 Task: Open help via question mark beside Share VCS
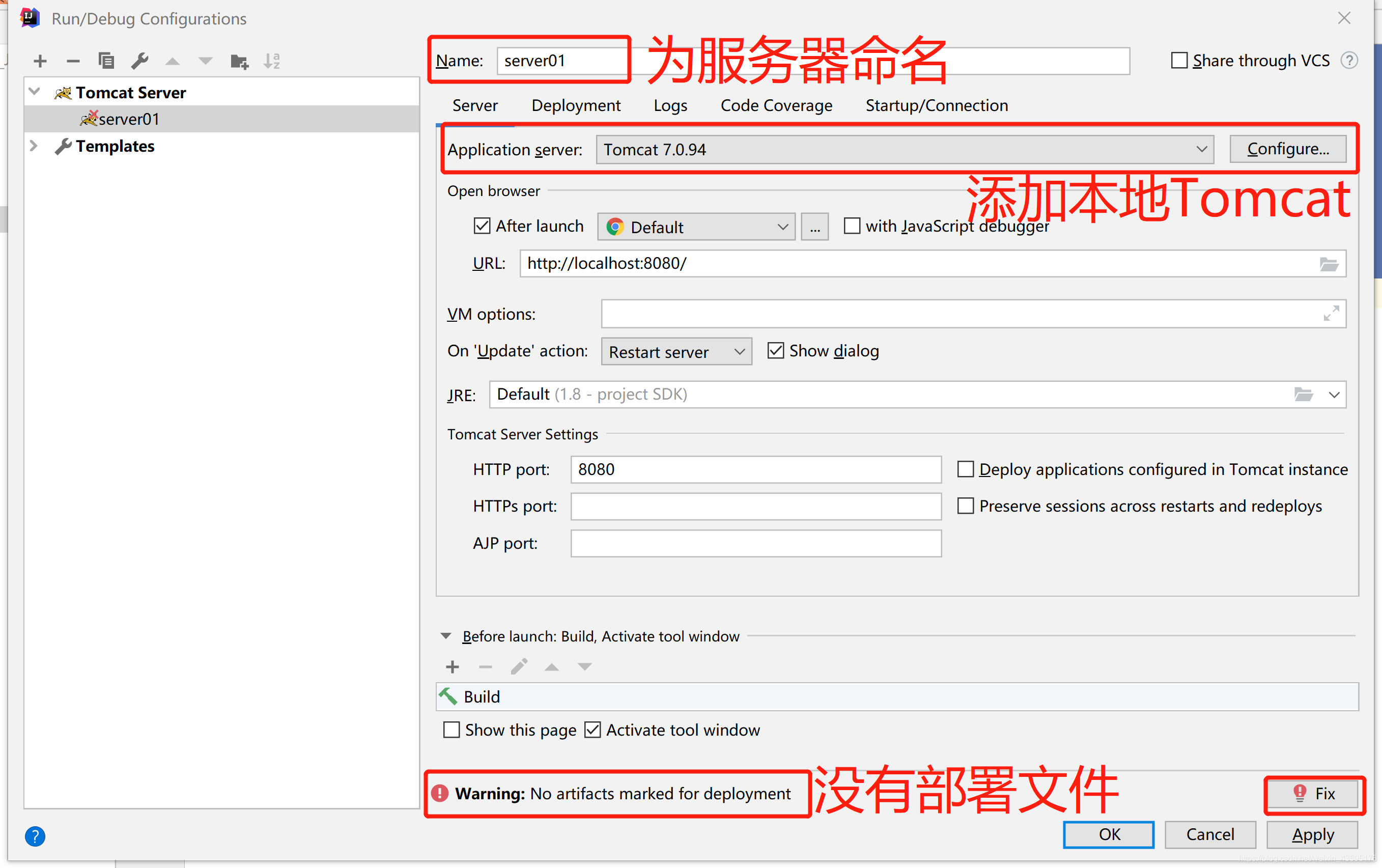[x=1349, y=60]
